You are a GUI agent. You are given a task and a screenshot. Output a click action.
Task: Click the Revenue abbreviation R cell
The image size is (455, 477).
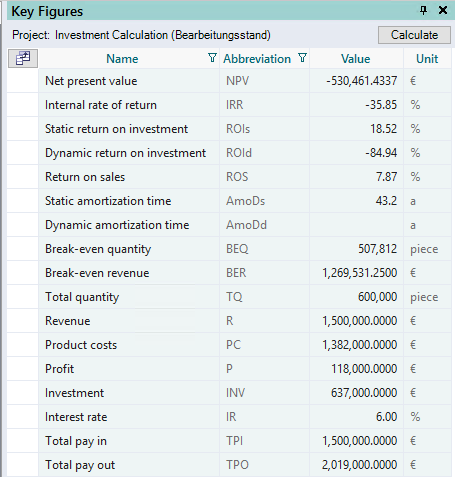pyautogui.click(x=264, y=321)
